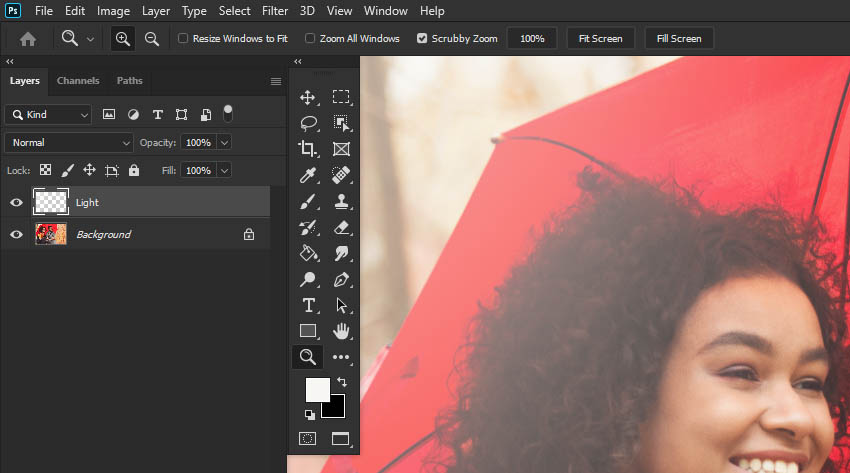This screenshot has height=473, width=850.
Task: Open the Normal blend mode dropdown
Action: pyautogui.click(x=69, y=142)
